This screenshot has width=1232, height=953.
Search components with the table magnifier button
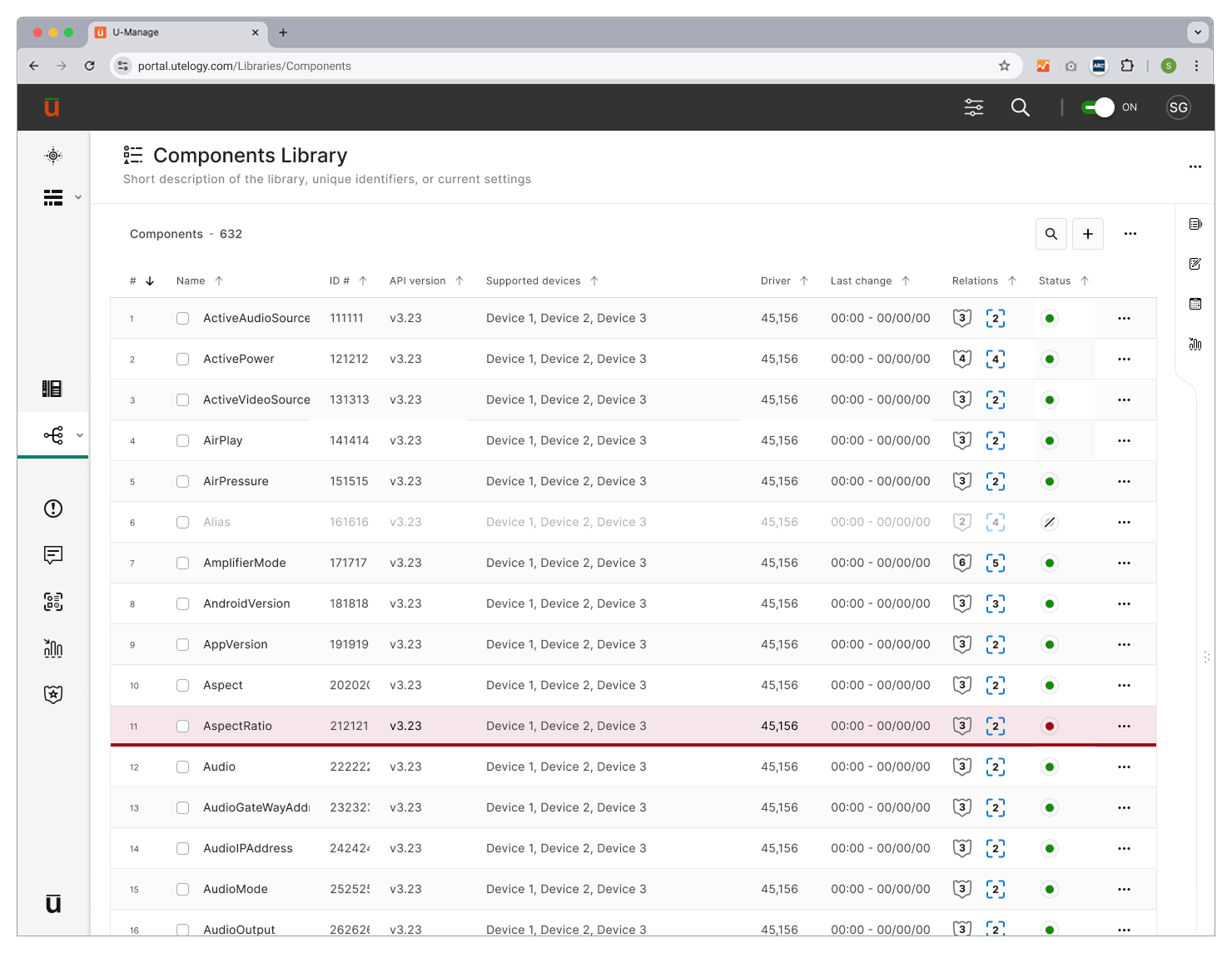coord(1051,234)
